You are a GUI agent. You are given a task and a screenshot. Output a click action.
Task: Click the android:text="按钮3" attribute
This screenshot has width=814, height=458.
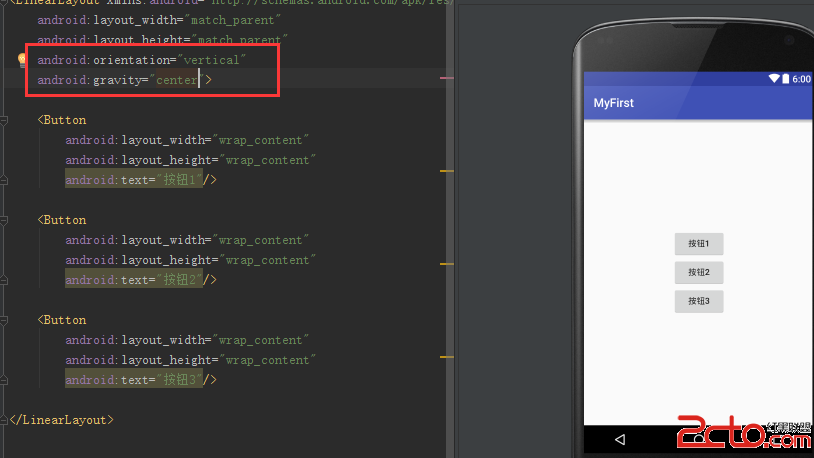pyautogui.click(x=134, y=380)
